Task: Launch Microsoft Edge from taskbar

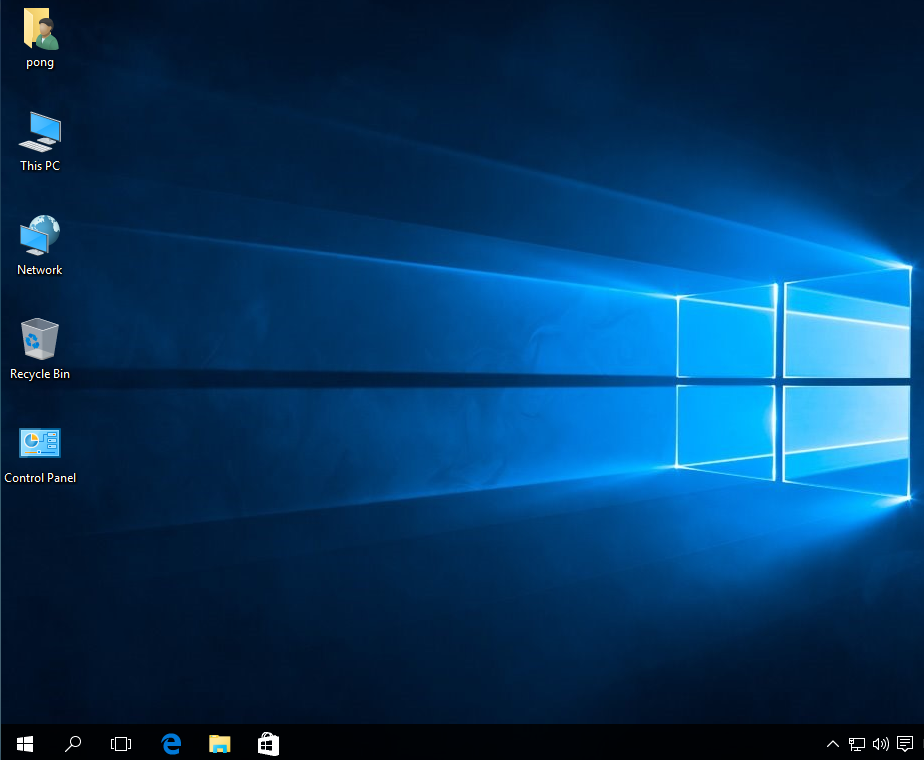Action: 171,744
